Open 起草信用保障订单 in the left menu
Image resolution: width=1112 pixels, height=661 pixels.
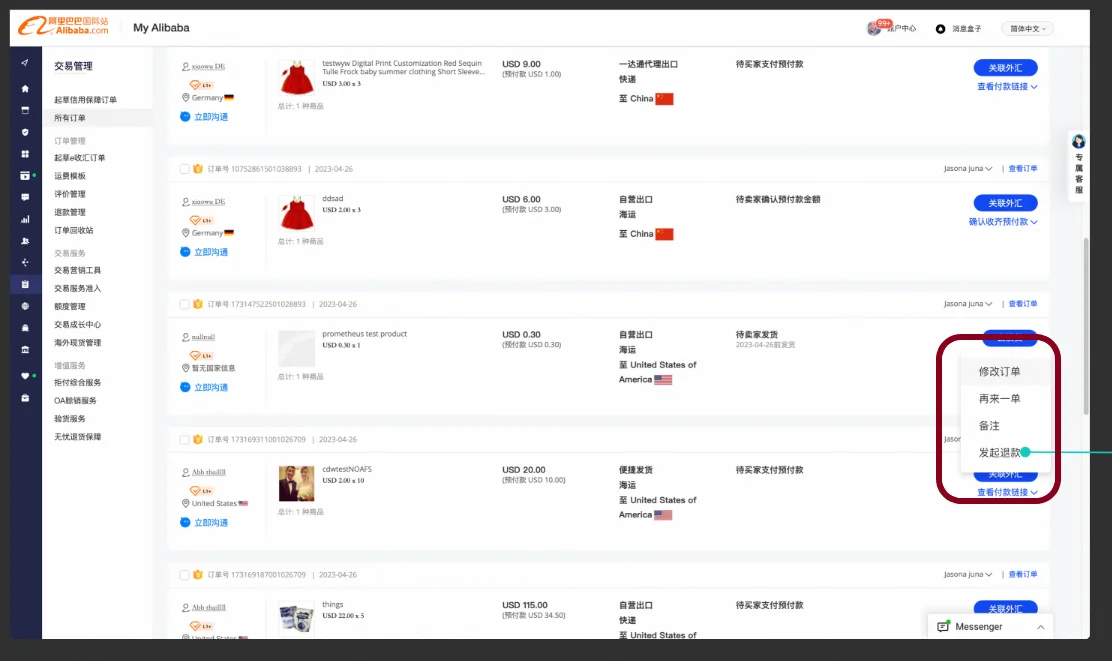point(85,100)
